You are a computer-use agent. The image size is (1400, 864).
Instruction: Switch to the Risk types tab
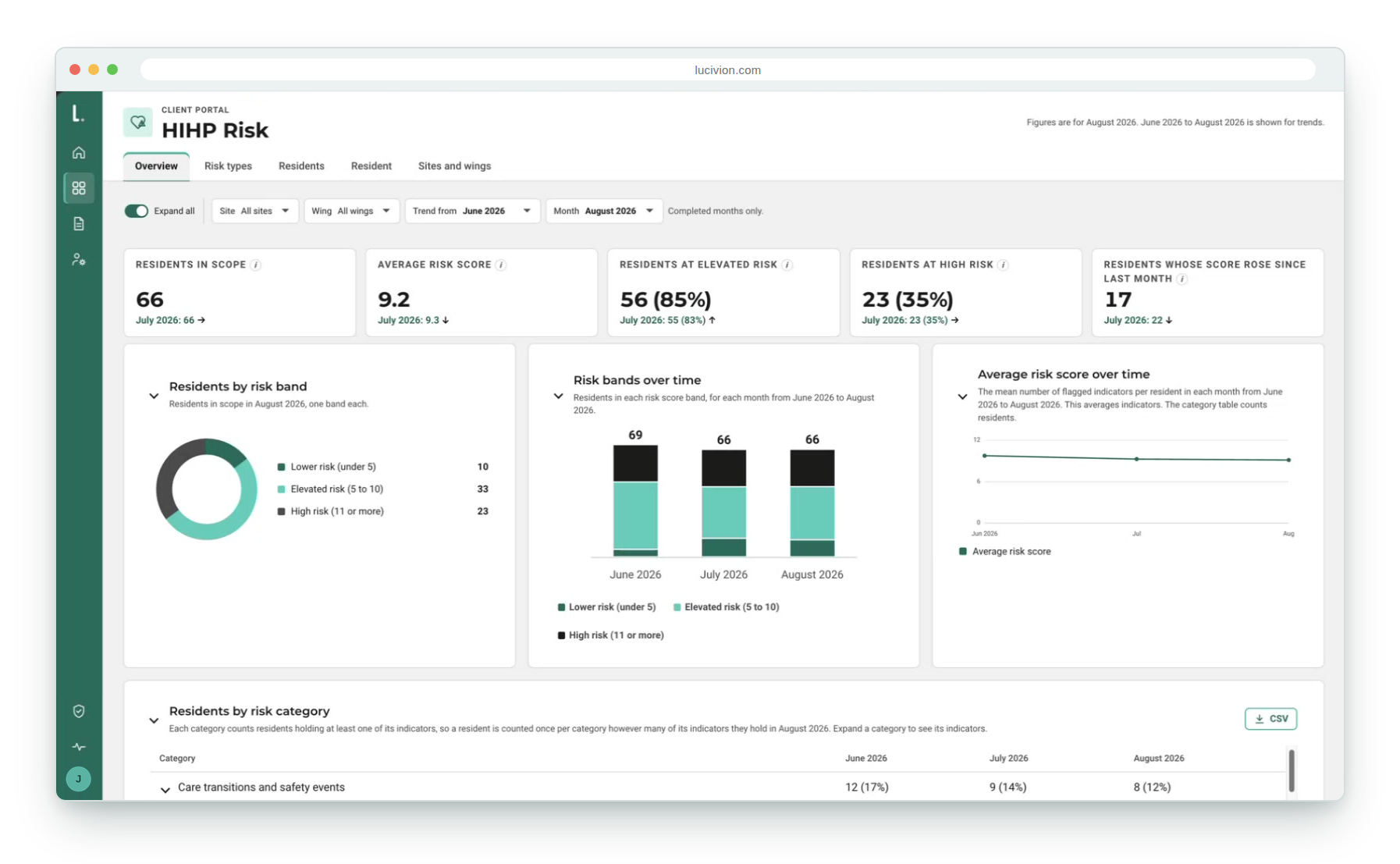tap(228, 166)
